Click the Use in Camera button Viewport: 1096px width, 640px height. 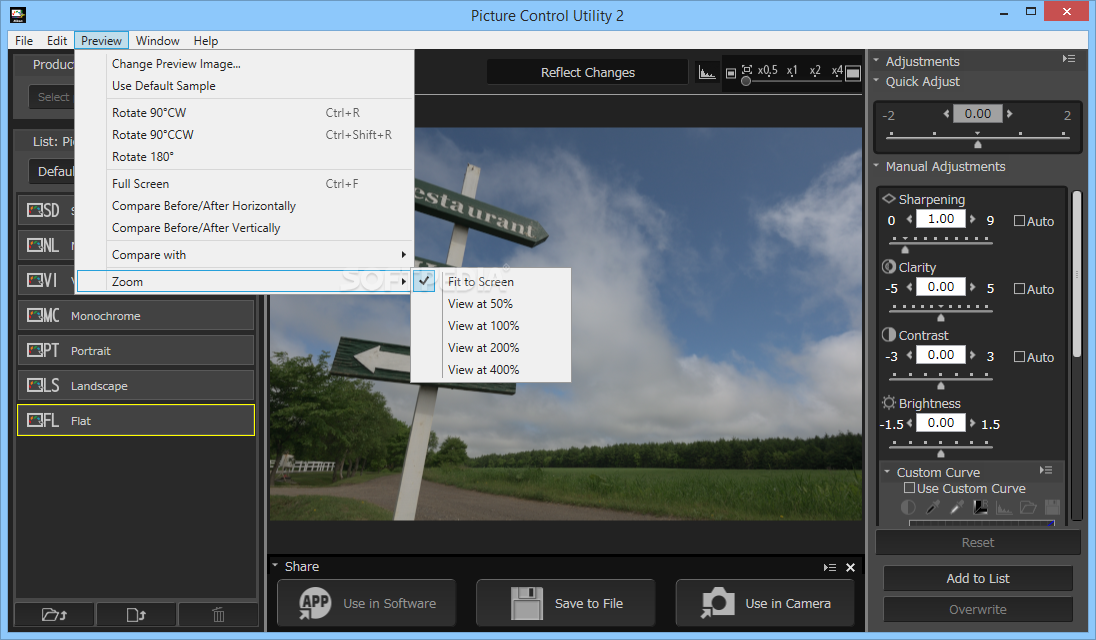pos(765,603)
